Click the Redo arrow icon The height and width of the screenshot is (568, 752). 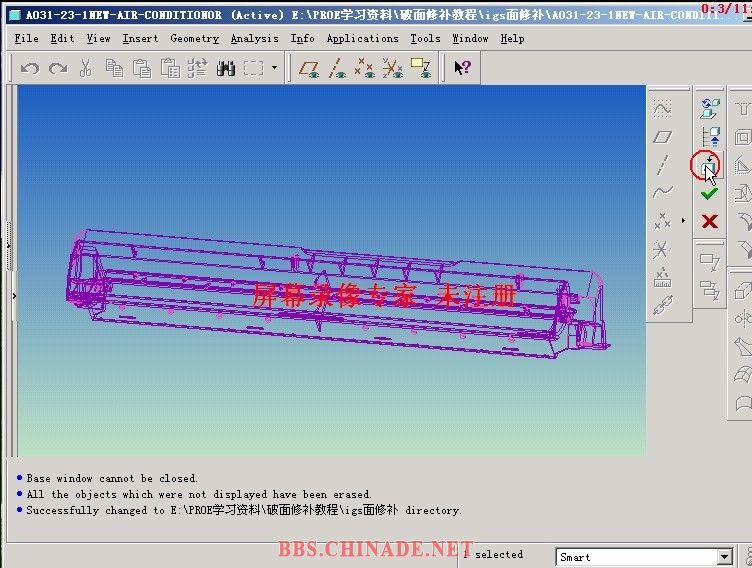58,69
